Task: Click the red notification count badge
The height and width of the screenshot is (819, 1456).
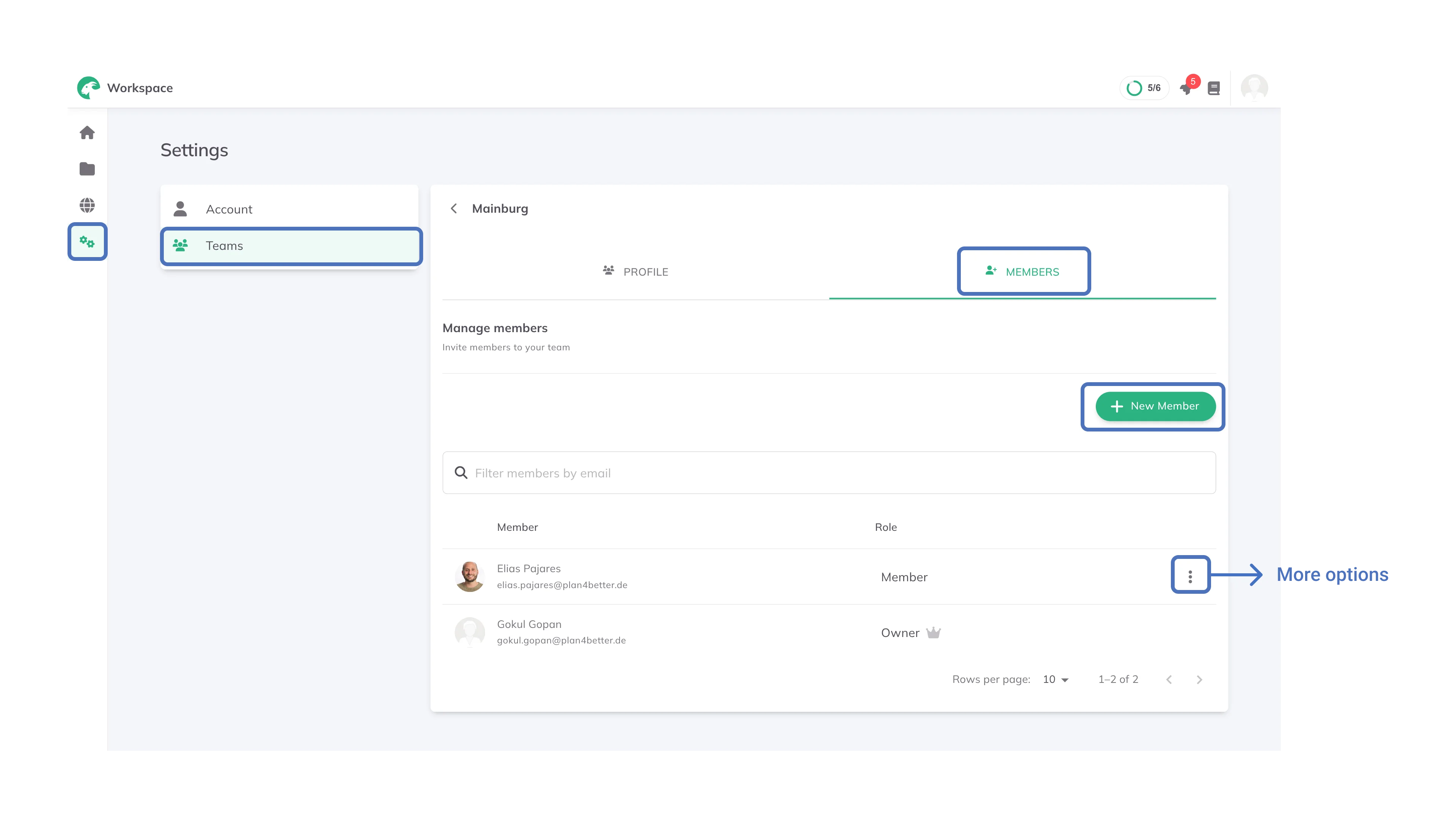Action: [x=1193, y=82]
